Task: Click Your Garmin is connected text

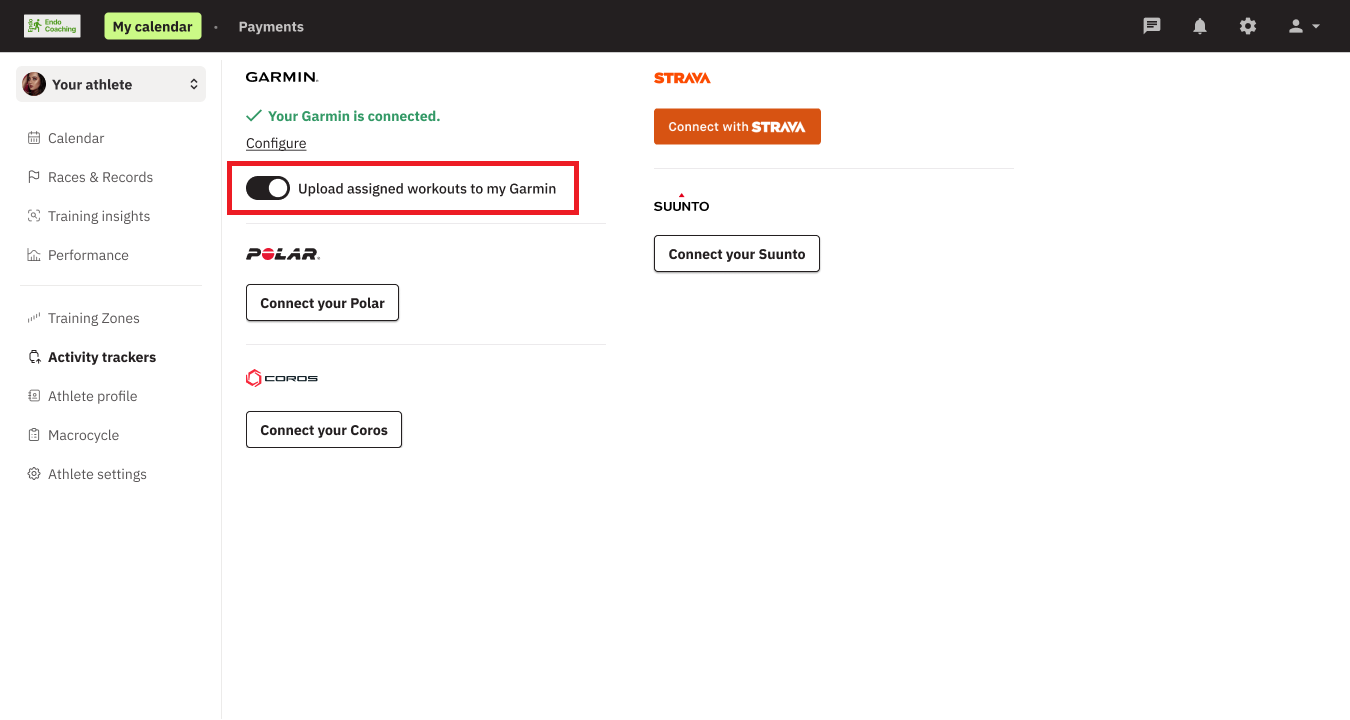Action: coord(354,116)
